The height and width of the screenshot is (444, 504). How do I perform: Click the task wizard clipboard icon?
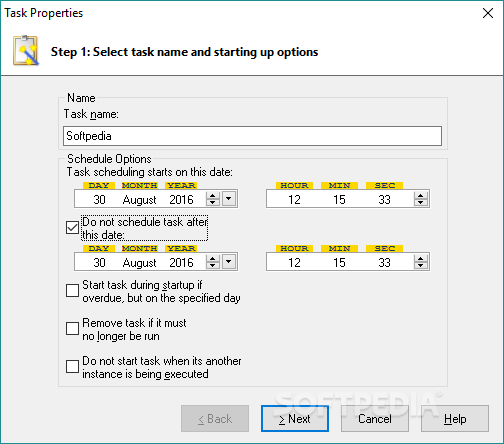(x=26, y=50)
